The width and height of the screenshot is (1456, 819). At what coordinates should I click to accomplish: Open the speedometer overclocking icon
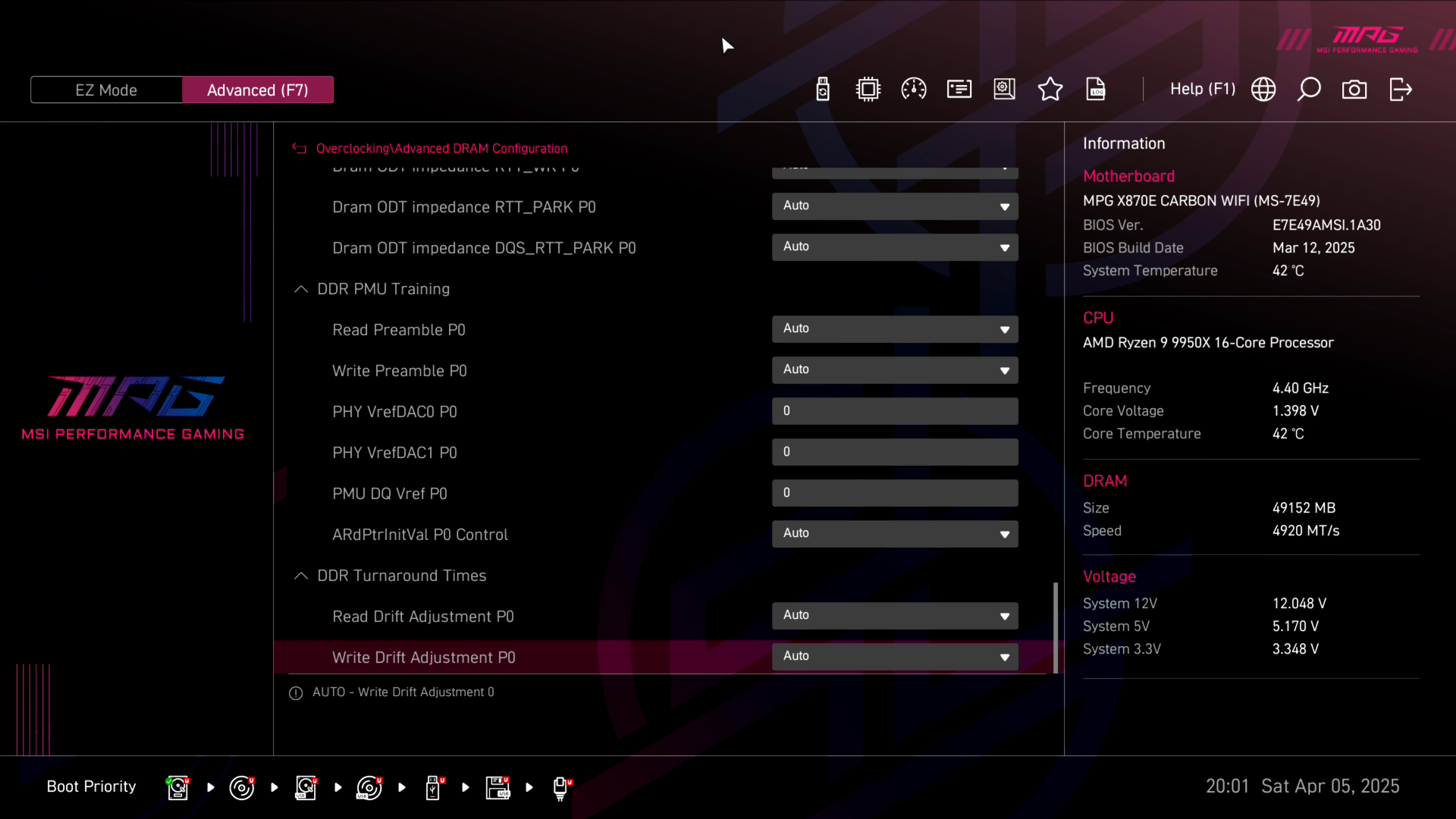click(914, 89)
